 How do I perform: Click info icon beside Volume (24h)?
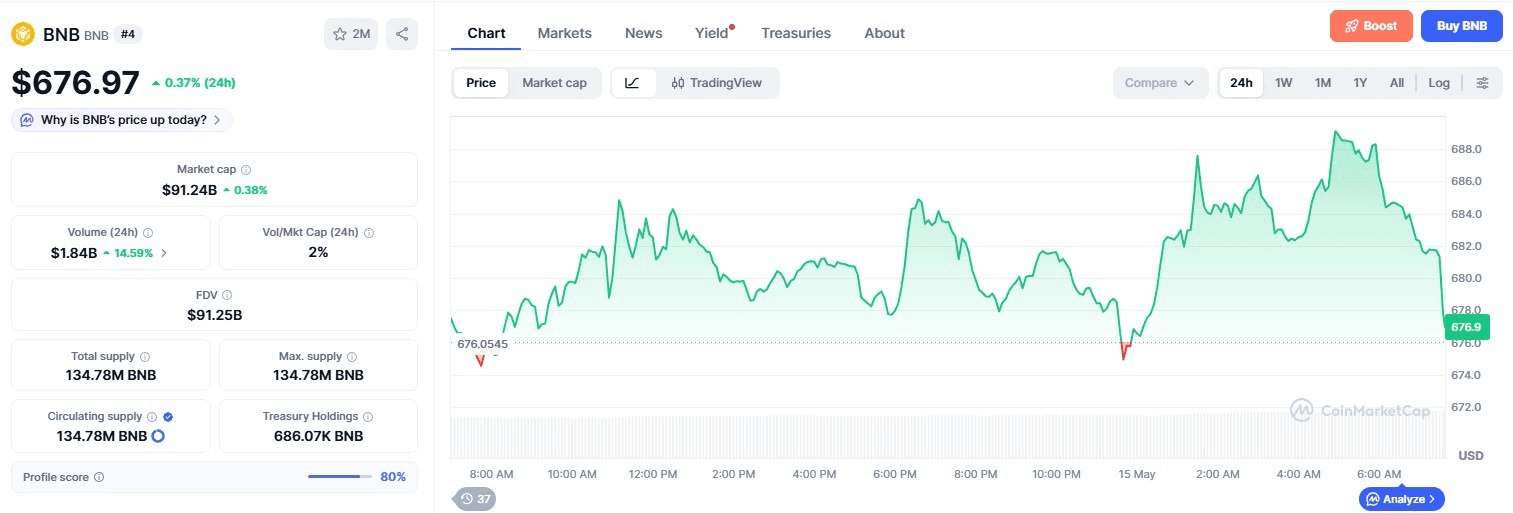tap(148, 232)
